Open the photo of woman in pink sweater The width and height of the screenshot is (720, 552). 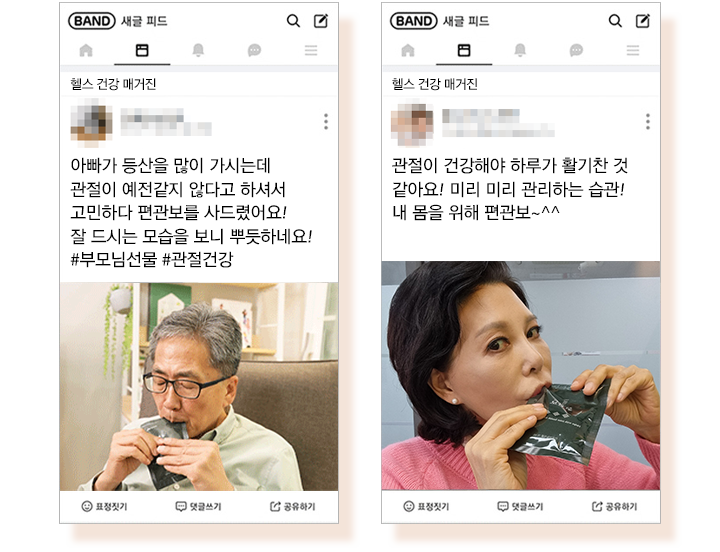point(521,376)
